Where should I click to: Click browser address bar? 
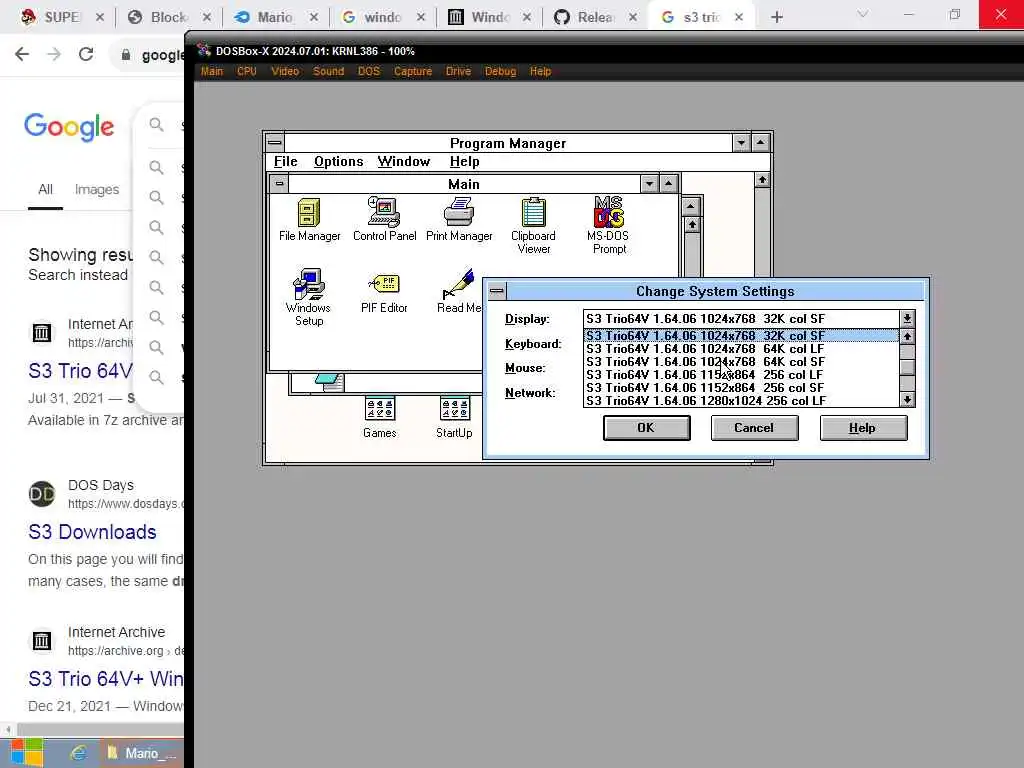point(150,55)
